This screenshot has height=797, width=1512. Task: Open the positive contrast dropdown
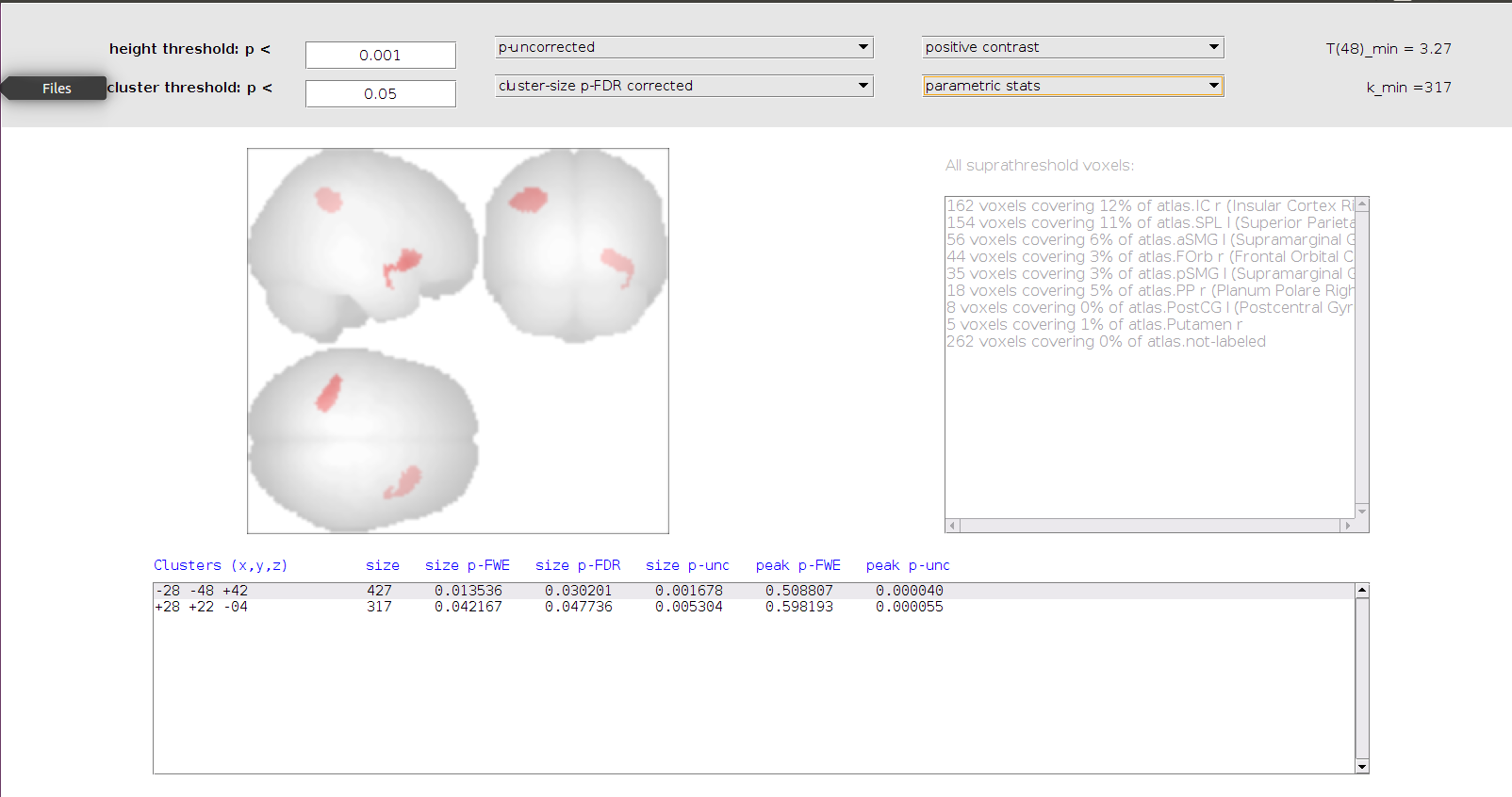point(1072,47)
